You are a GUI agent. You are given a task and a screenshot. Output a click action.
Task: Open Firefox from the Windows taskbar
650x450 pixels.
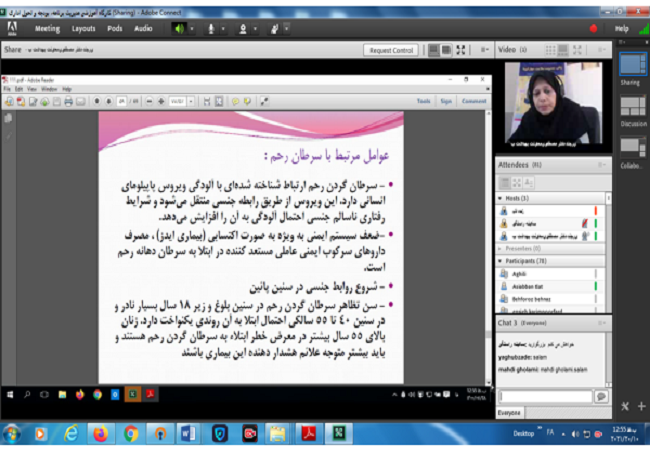tap(100, 433)
